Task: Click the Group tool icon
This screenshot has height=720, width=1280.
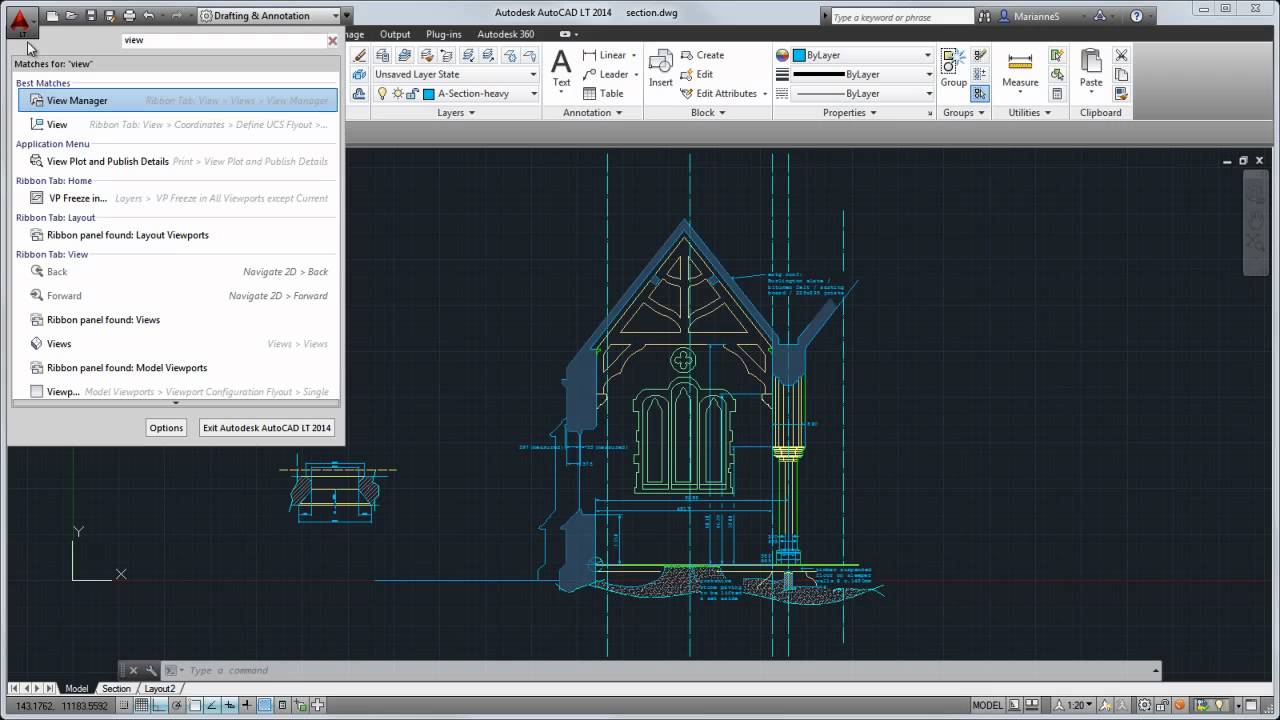Action: click(x=953, y=69)
